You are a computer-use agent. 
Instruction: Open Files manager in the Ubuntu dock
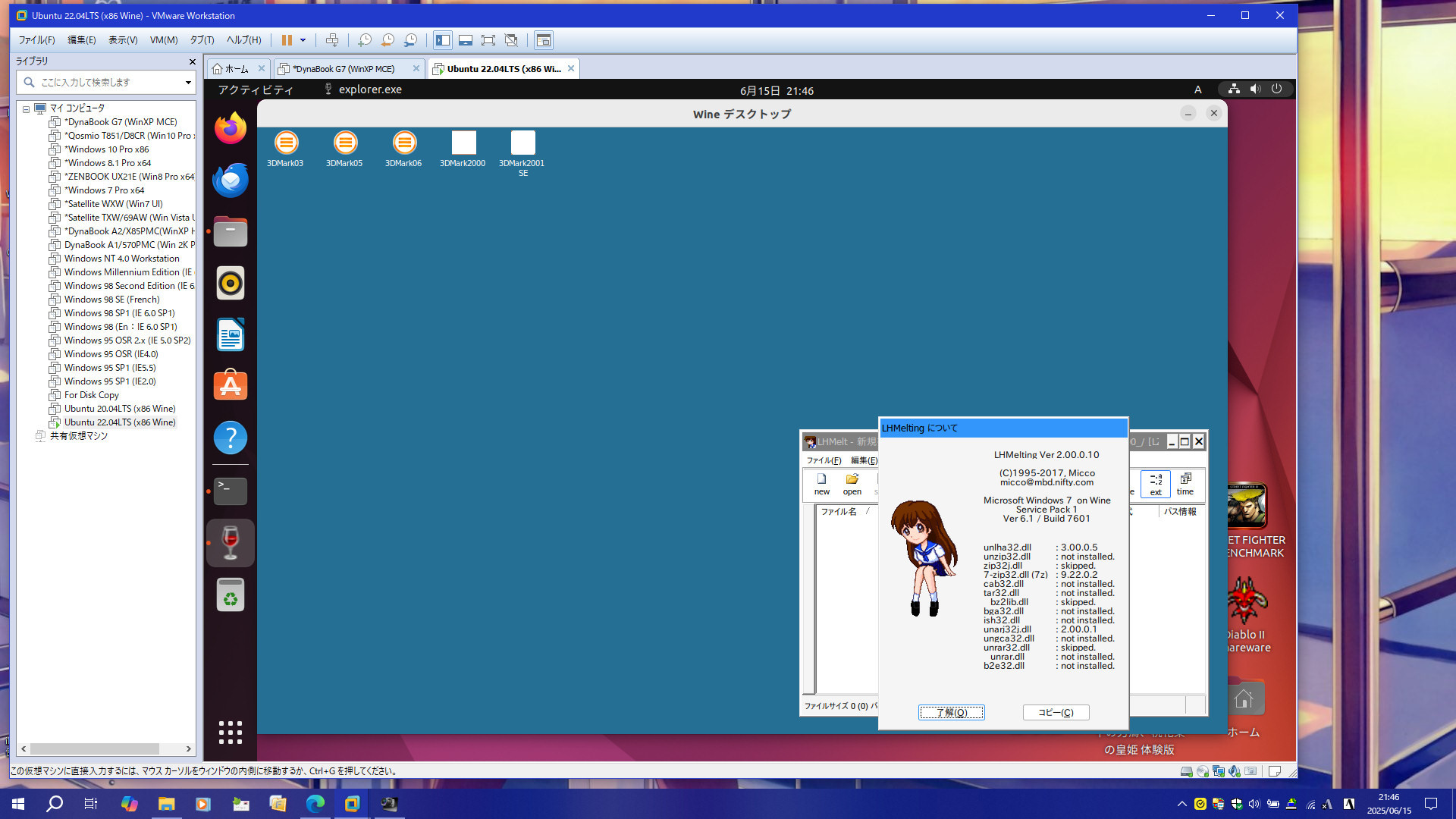pyautogui.click(x=231, y=231)
